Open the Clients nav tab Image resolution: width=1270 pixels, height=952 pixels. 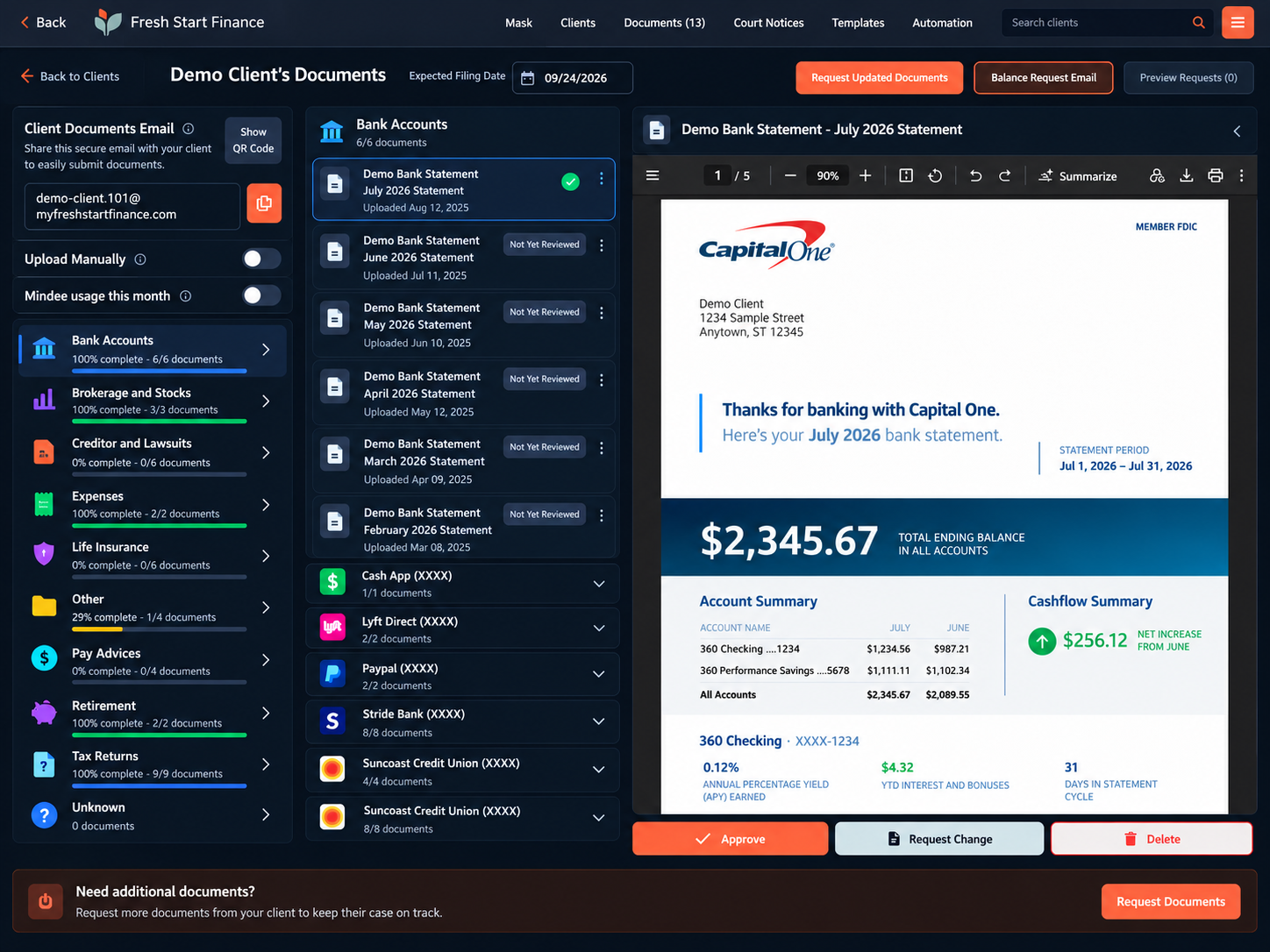tap(578, 23)
